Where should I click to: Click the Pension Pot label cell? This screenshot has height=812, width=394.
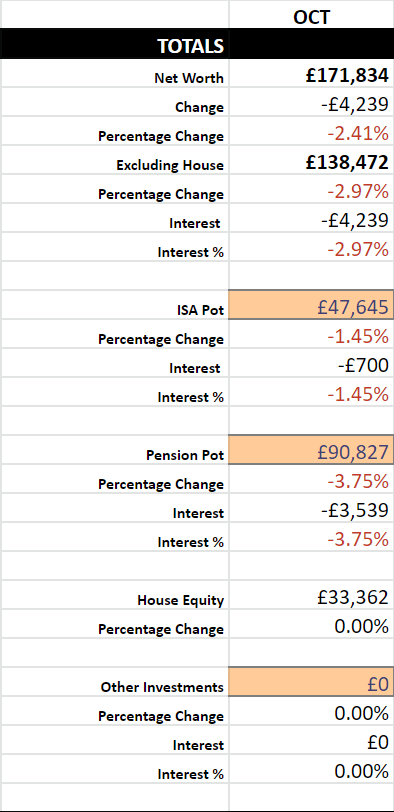114,451
